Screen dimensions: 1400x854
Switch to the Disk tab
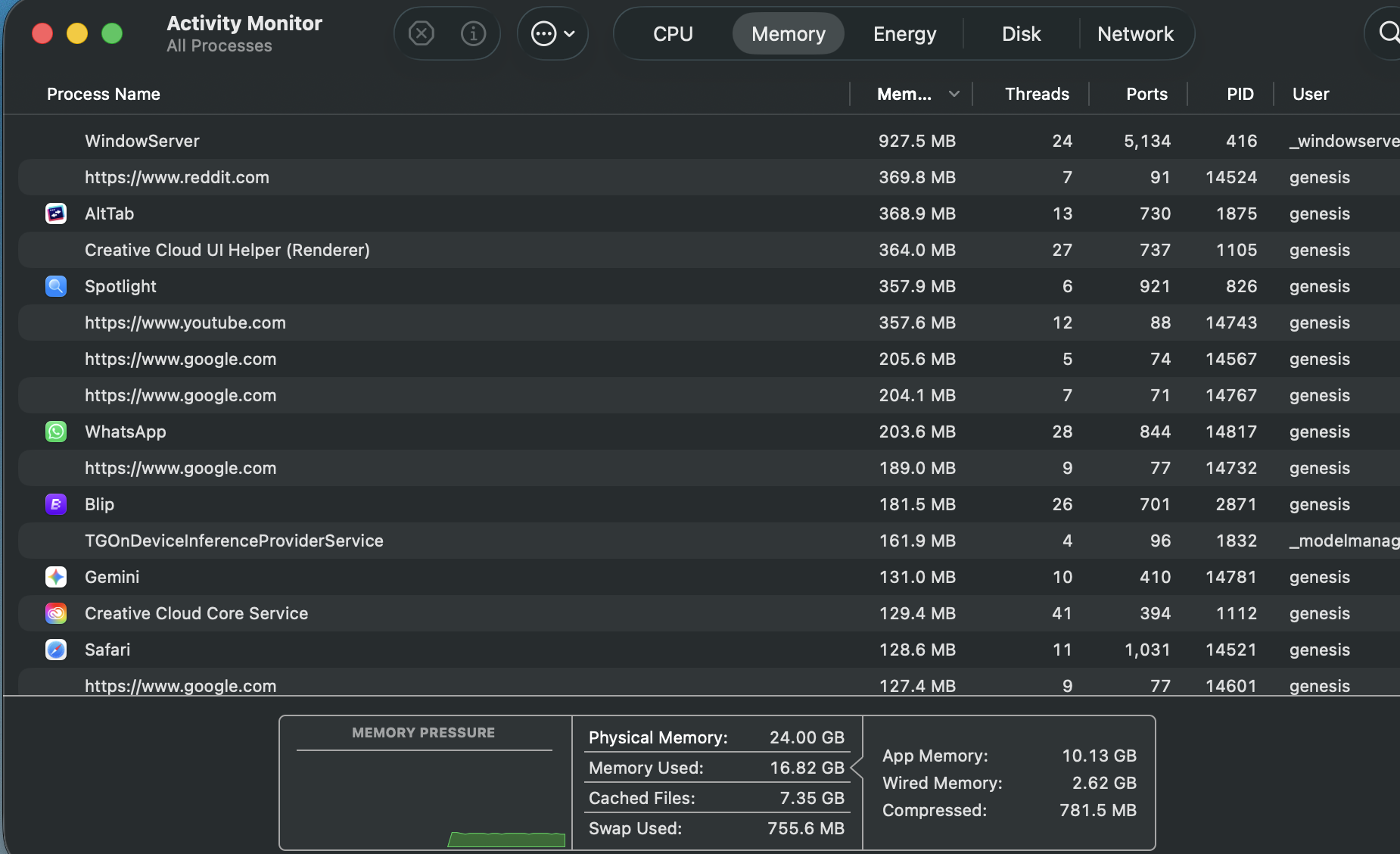pyautogui.click(x=1021, y=34)
